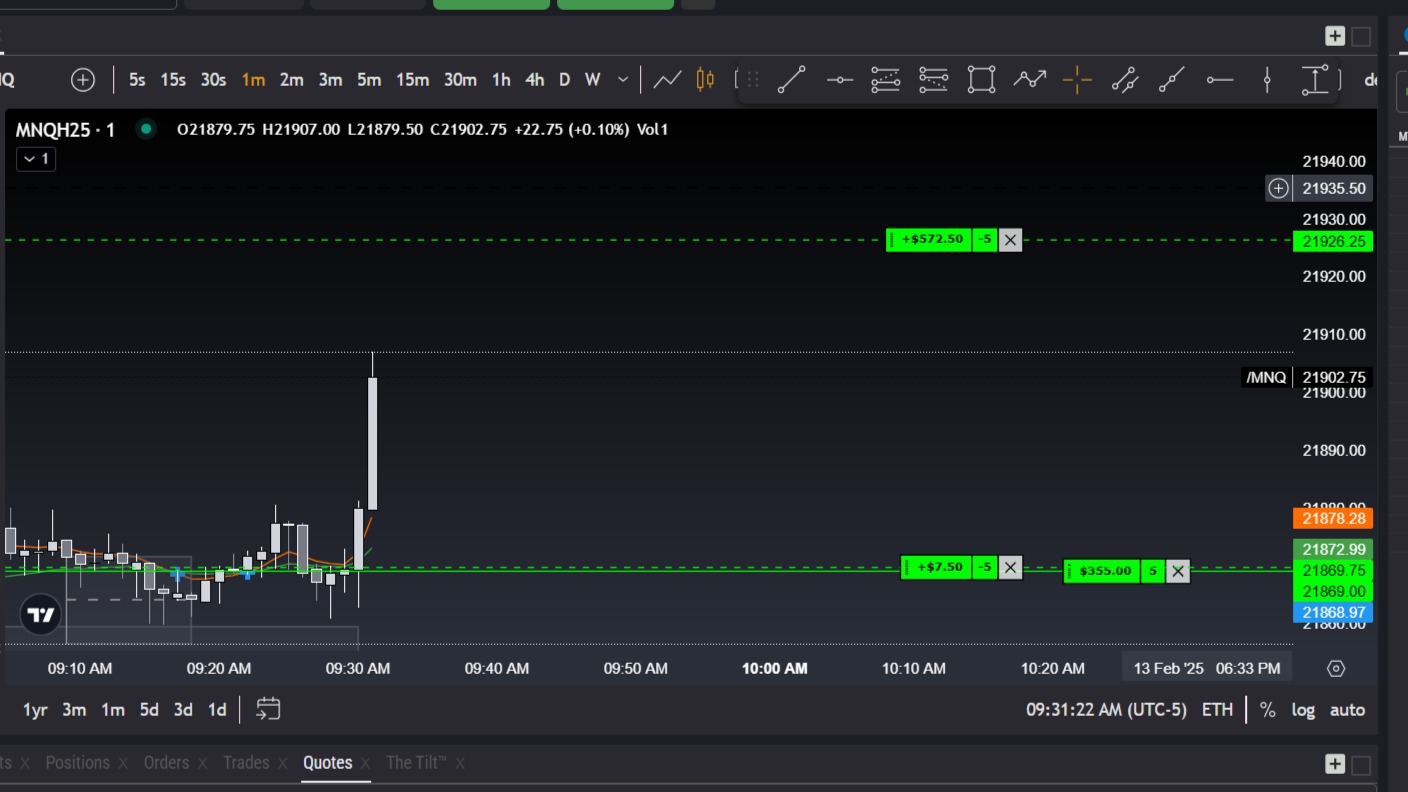Select the 1m timeframe
Viewport: 1408px width, 792px height.
click(x=253, y=80)
